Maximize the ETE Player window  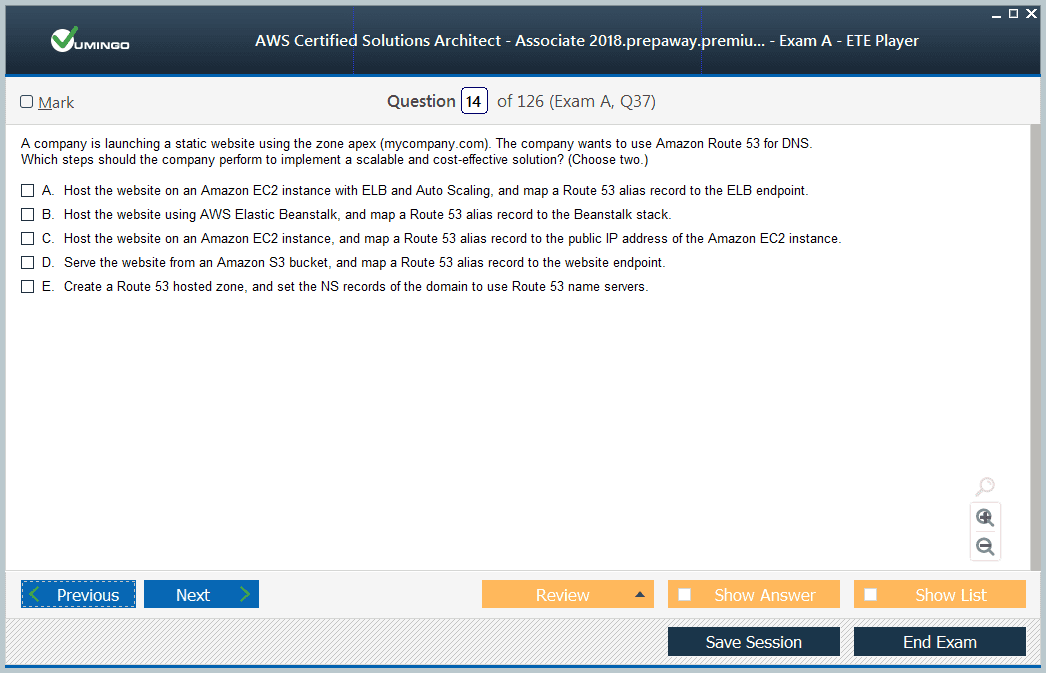tap(1013, 14)
